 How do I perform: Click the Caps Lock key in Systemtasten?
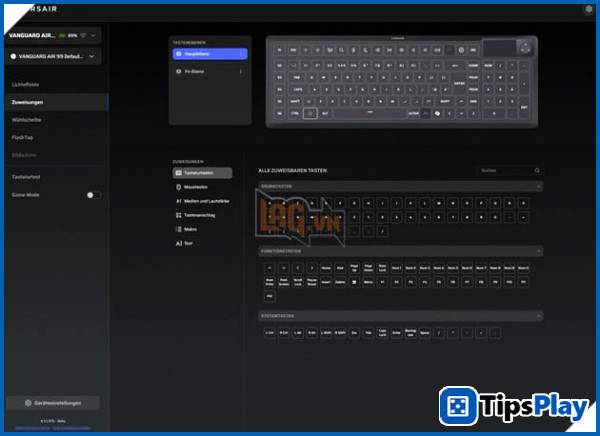click(382, 333)
